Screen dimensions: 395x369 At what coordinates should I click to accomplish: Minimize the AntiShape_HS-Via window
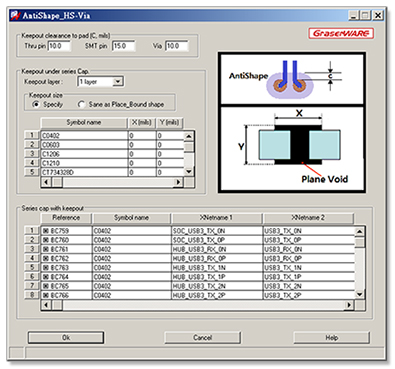point(354,16)
